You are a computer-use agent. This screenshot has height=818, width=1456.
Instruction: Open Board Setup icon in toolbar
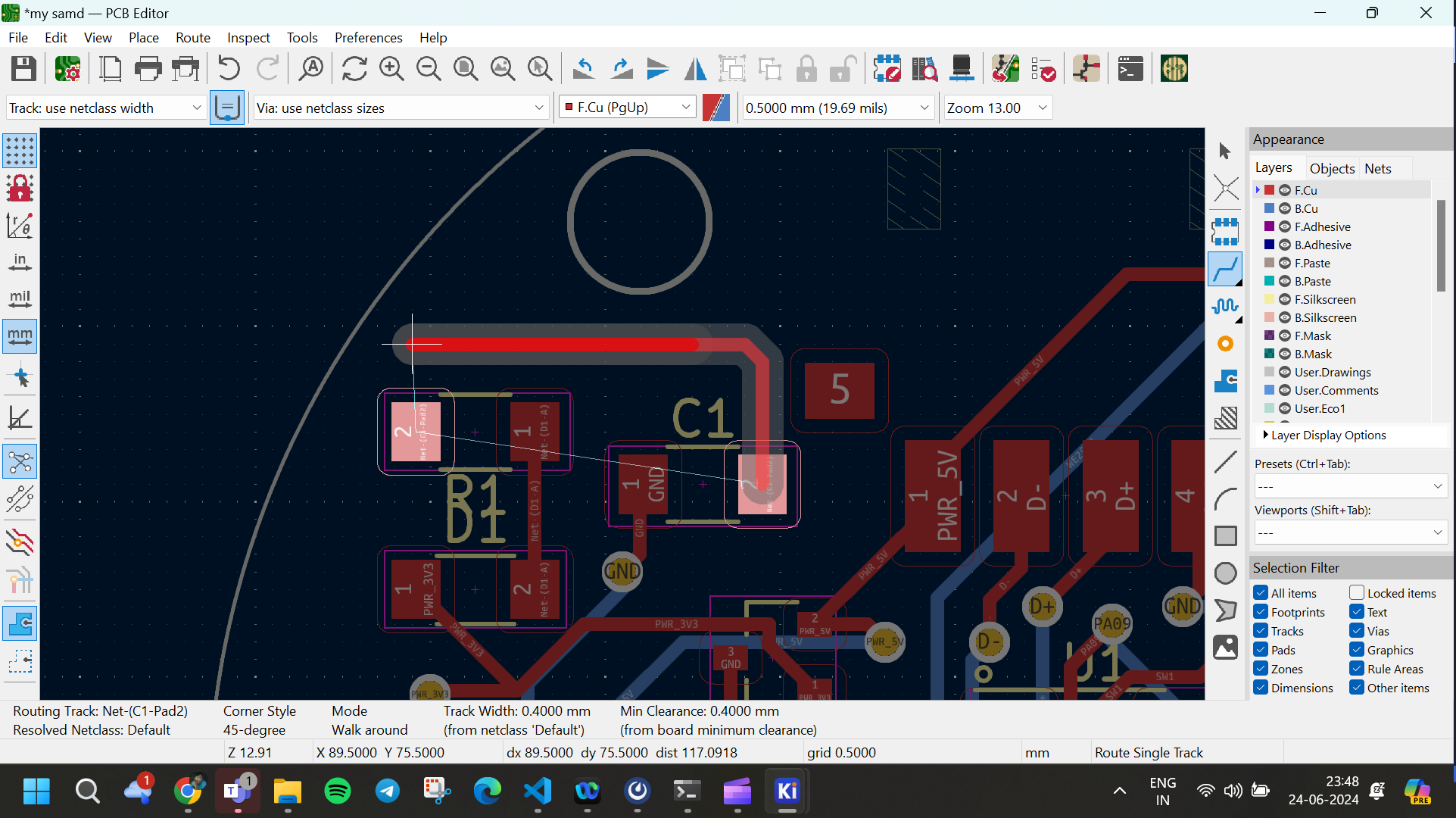[x=67, y=69]
